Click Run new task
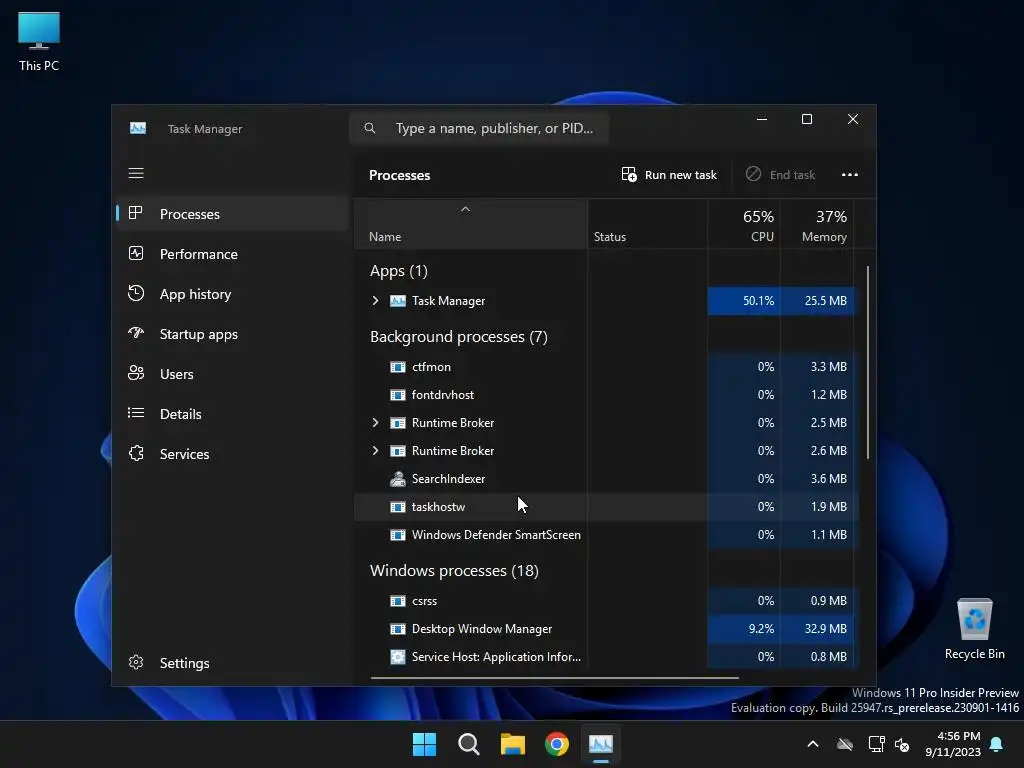This screenshot has width=1024, height=768. [669, 174]
